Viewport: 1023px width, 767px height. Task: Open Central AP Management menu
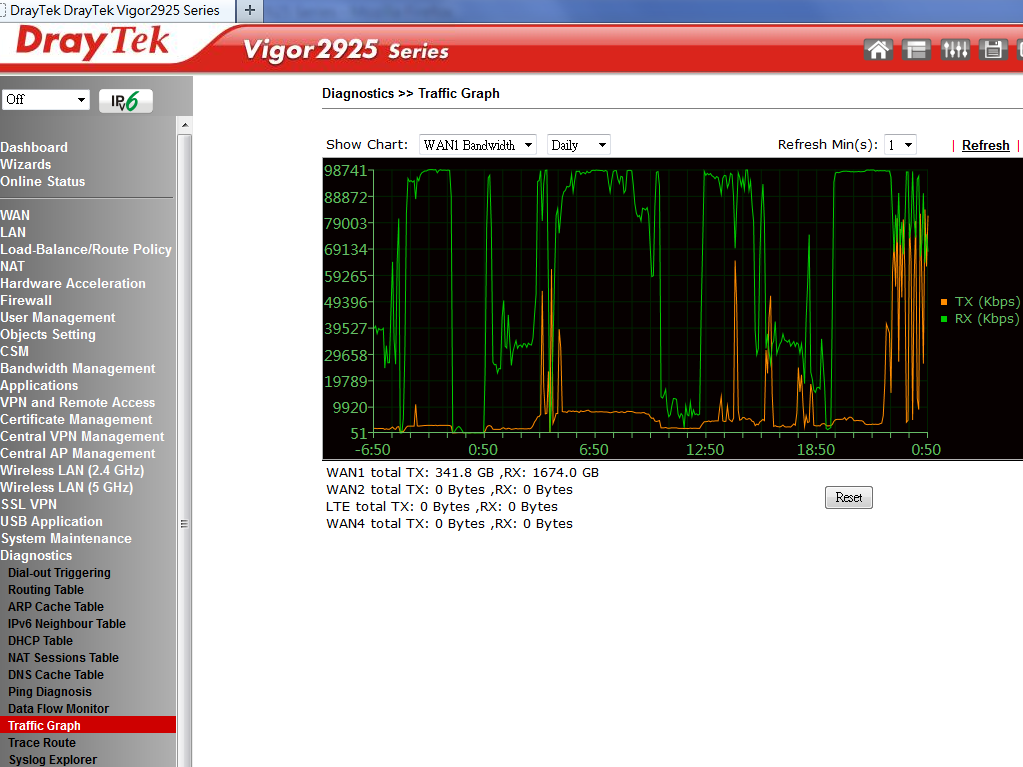point(78,453)
